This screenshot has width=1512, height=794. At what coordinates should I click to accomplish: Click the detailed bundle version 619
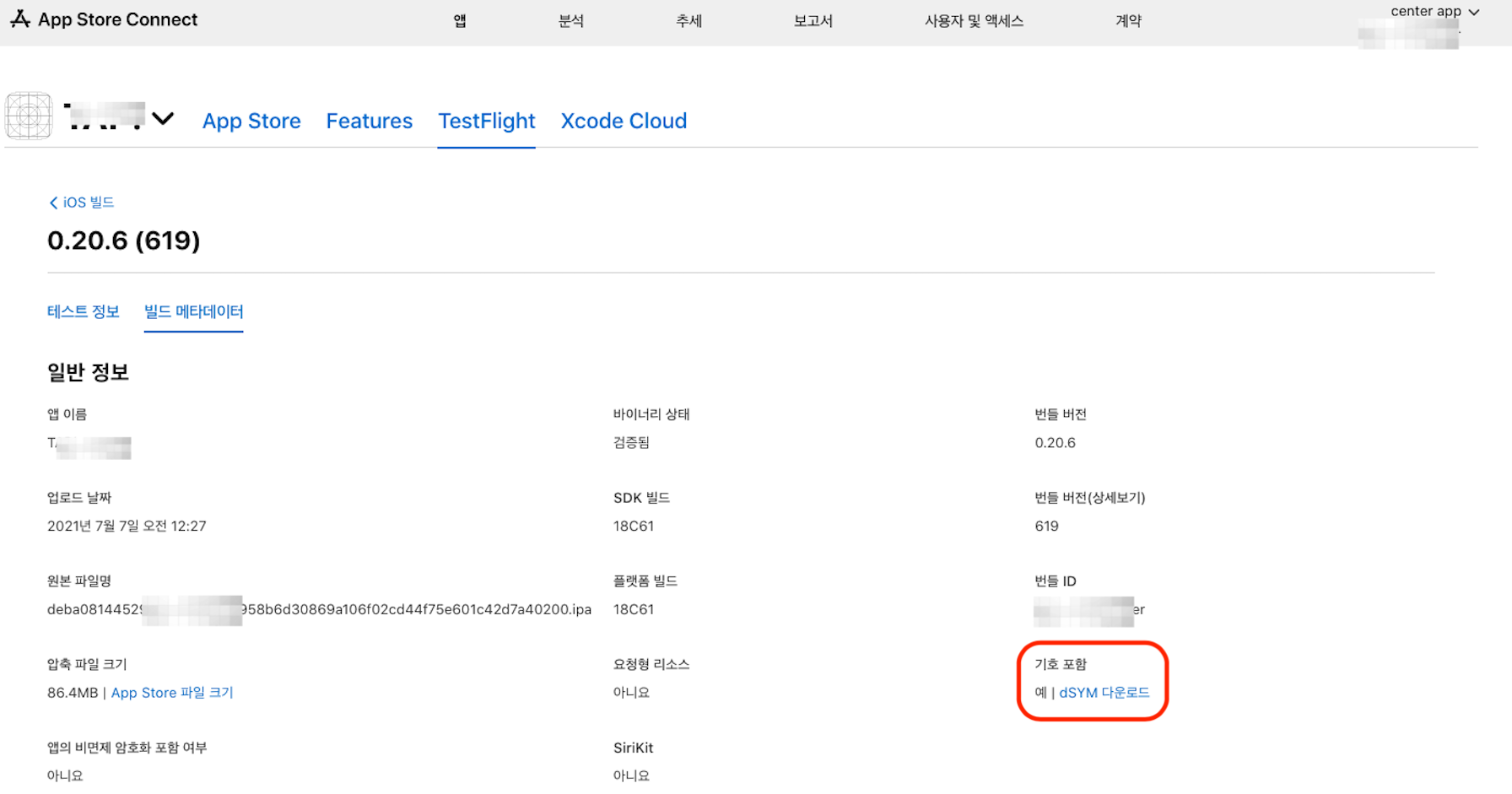point(1047,526)
